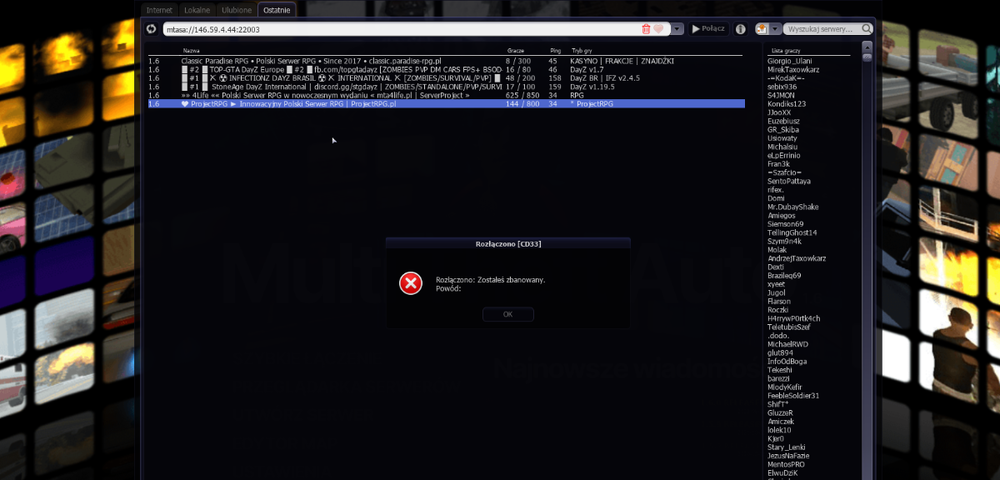This screenshot has width=1000, height=480.
Task: Select the TOP-GTA DayZ Europe server row
Action: click(x=446, y=69)
